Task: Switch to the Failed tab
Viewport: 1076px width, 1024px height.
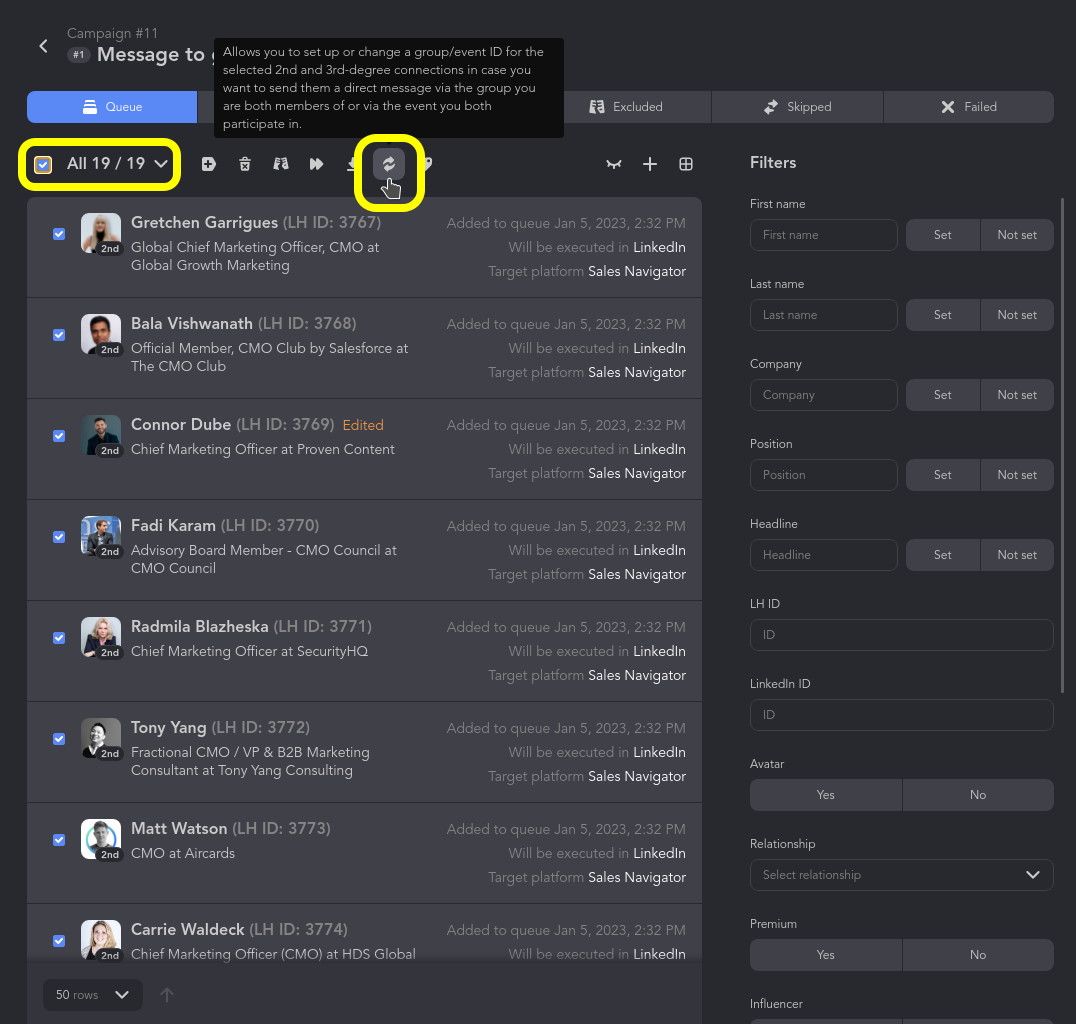Action: pos(968,107)
